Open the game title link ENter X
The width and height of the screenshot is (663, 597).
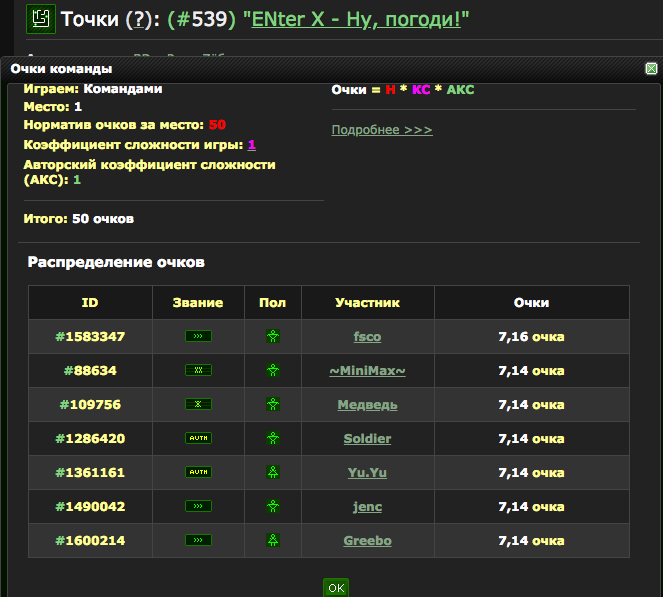click(356, 19)
